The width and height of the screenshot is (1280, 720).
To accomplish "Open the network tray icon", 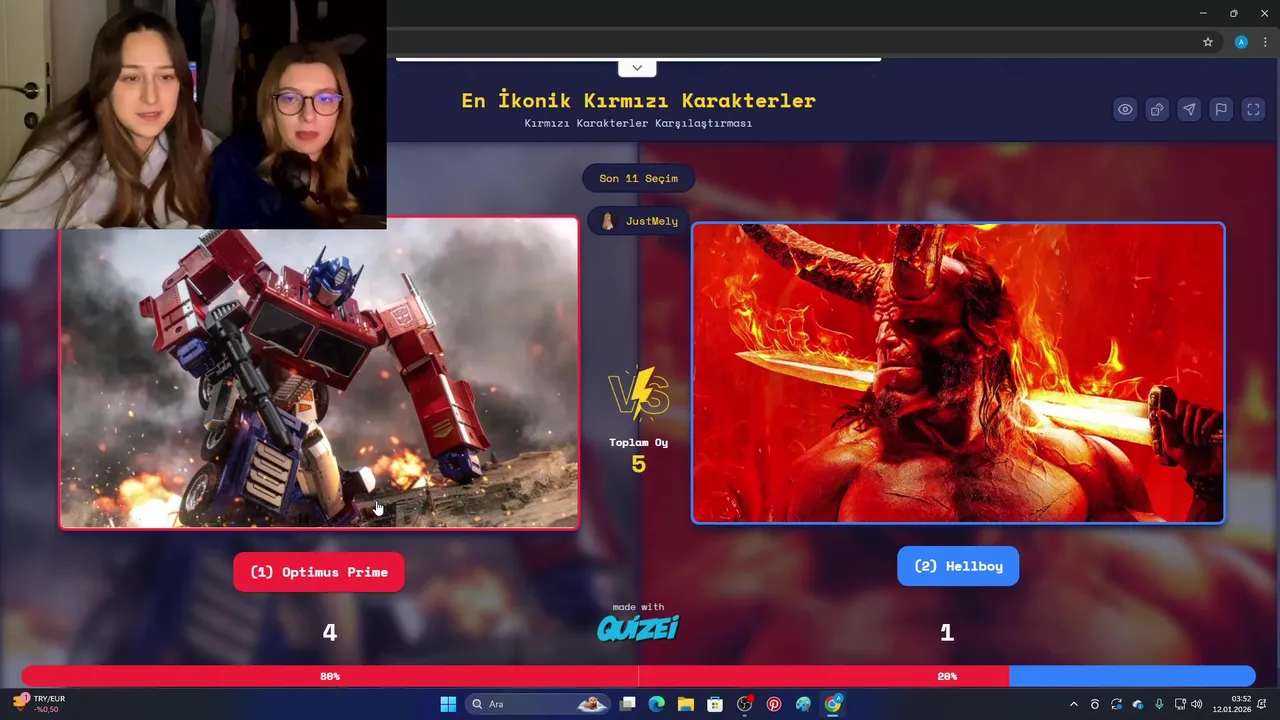I will [1180, 705].
